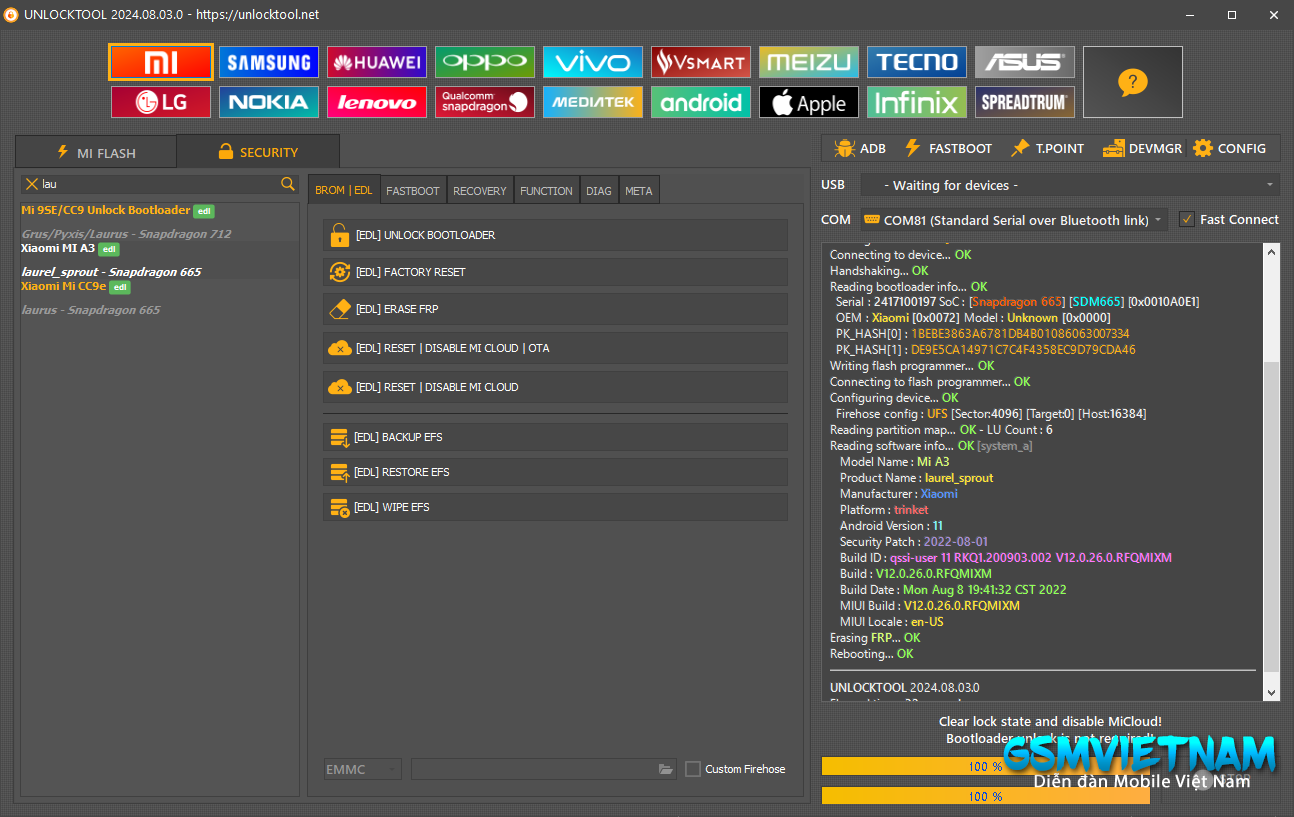Open the FUNCTION tab
1294x817 pixels.
546,190
